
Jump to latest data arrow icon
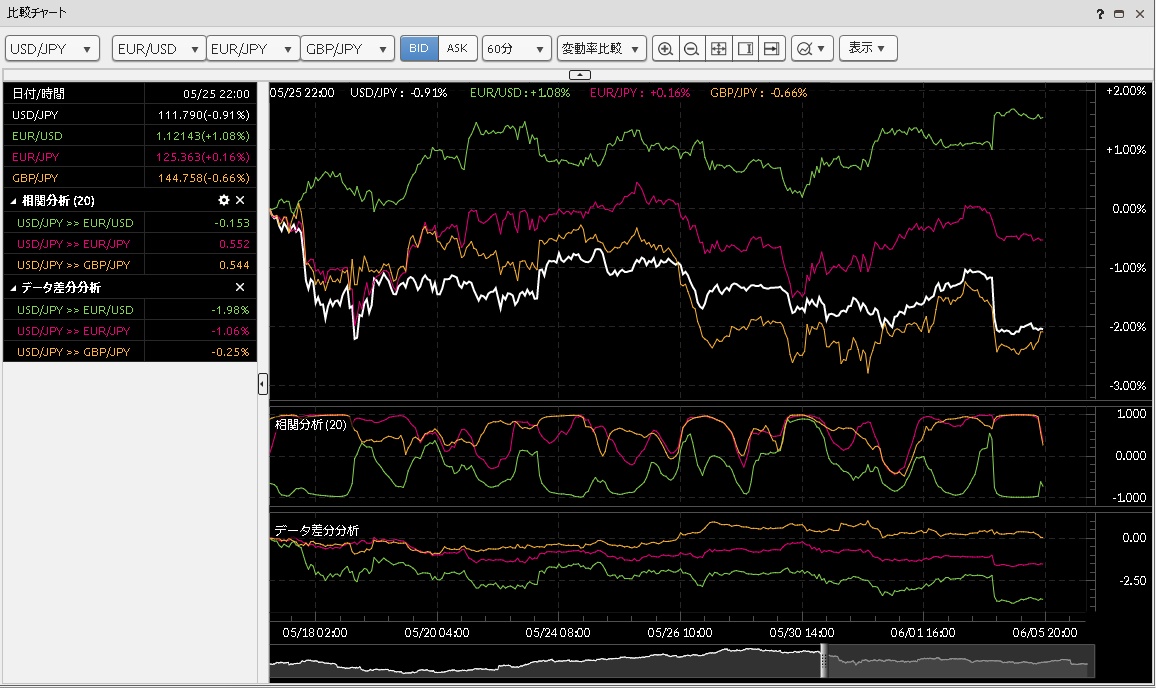tap(771, 49)
